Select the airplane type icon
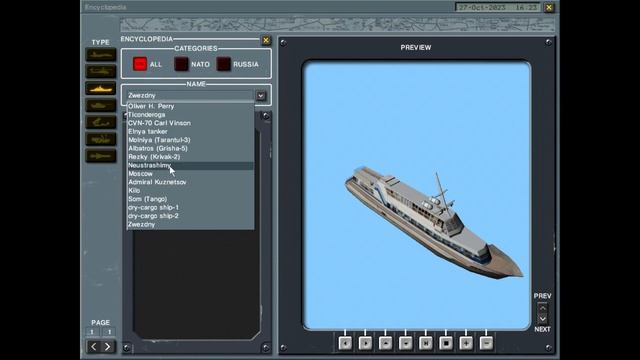The width and height of the screenshot is (640, 360). [101, 55]
